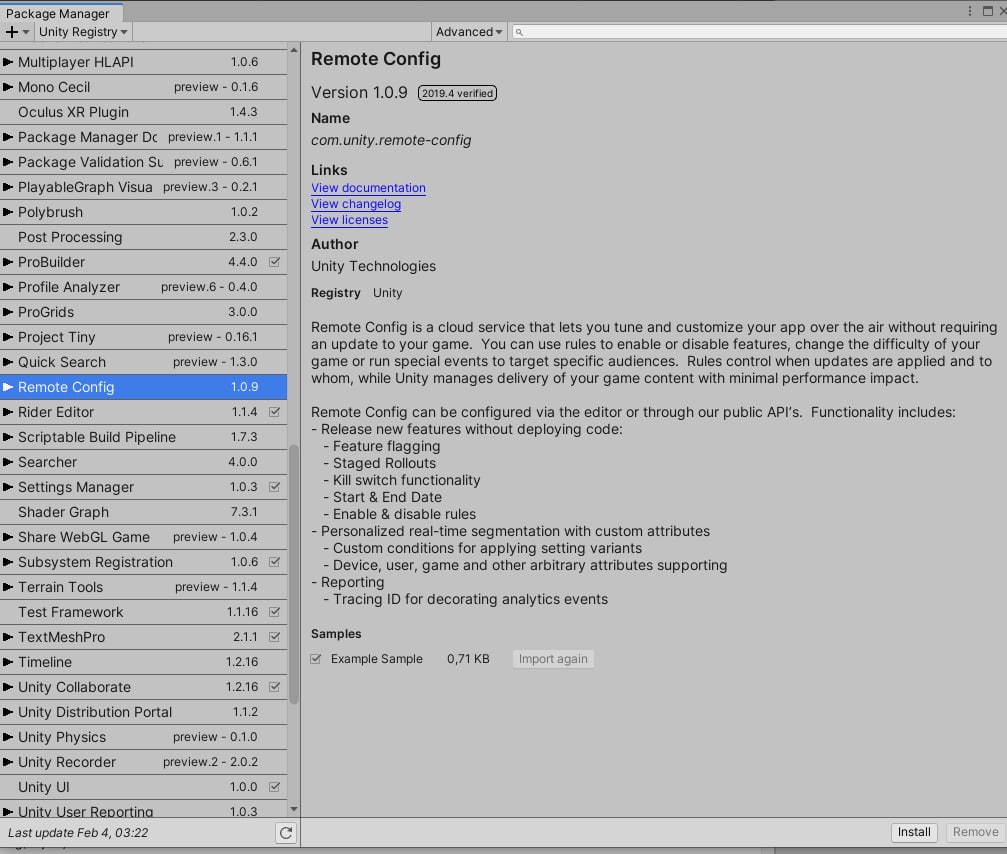The image size is (1007, 854).
Task: Maximize the Package Manager window
Action: (988, 11)
